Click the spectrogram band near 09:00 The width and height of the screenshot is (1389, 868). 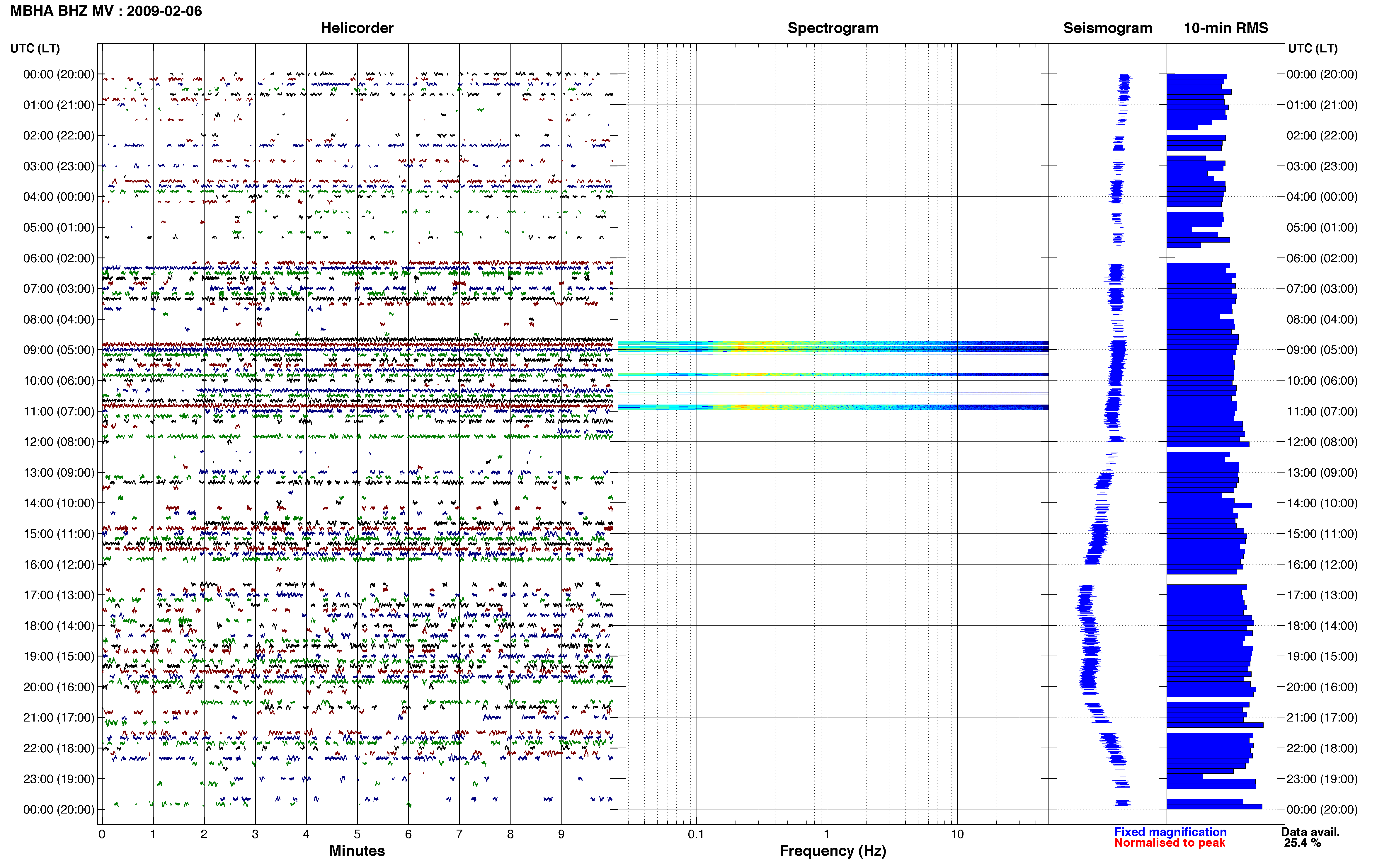click(833, 347)
